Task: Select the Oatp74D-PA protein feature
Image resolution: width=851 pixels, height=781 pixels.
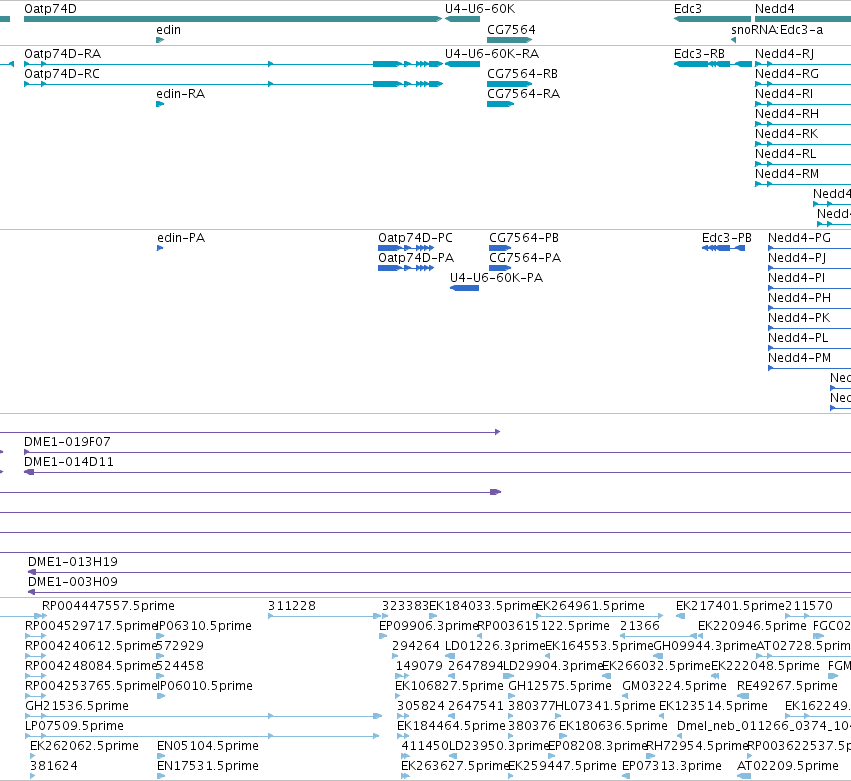Action: [406, 268]
